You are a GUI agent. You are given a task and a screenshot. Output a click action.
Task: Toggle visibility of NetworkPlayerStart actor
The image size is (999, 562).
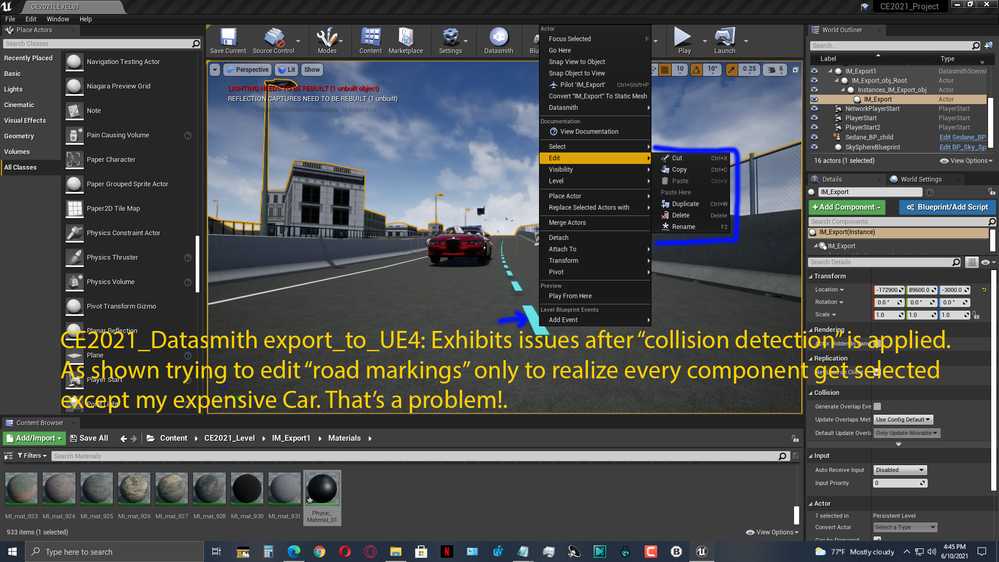pyautogui.click(x=814, y=109)
